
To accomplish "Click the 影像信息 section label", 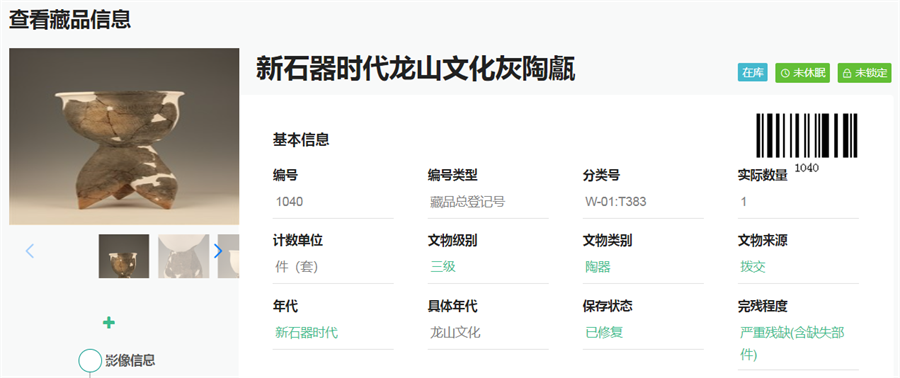I will [x=130, y=360].
